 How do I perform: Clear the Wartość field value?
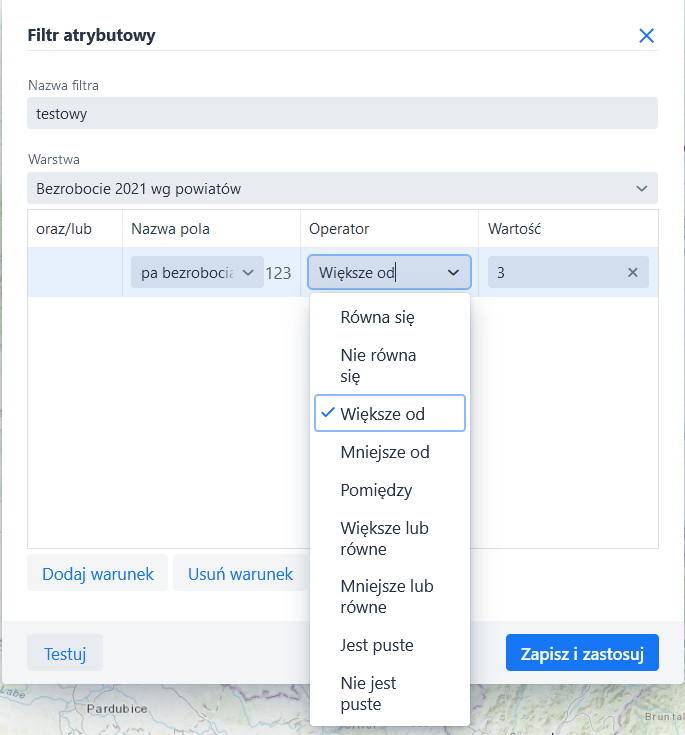click(x=632, y=272)
